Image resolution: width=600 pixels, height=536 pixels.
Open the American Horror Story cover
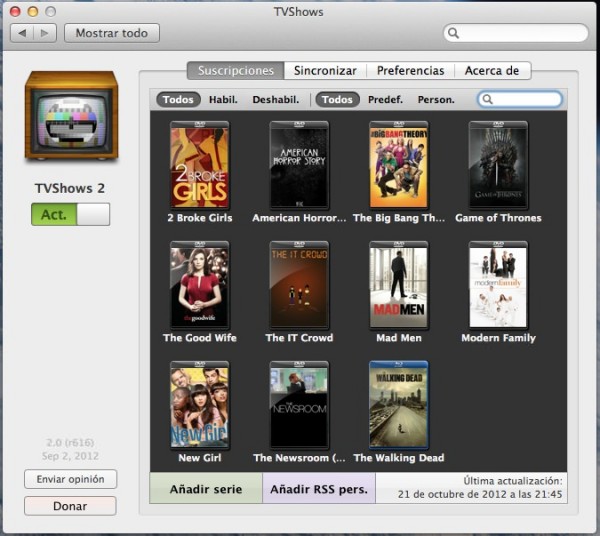click(299, 165)
